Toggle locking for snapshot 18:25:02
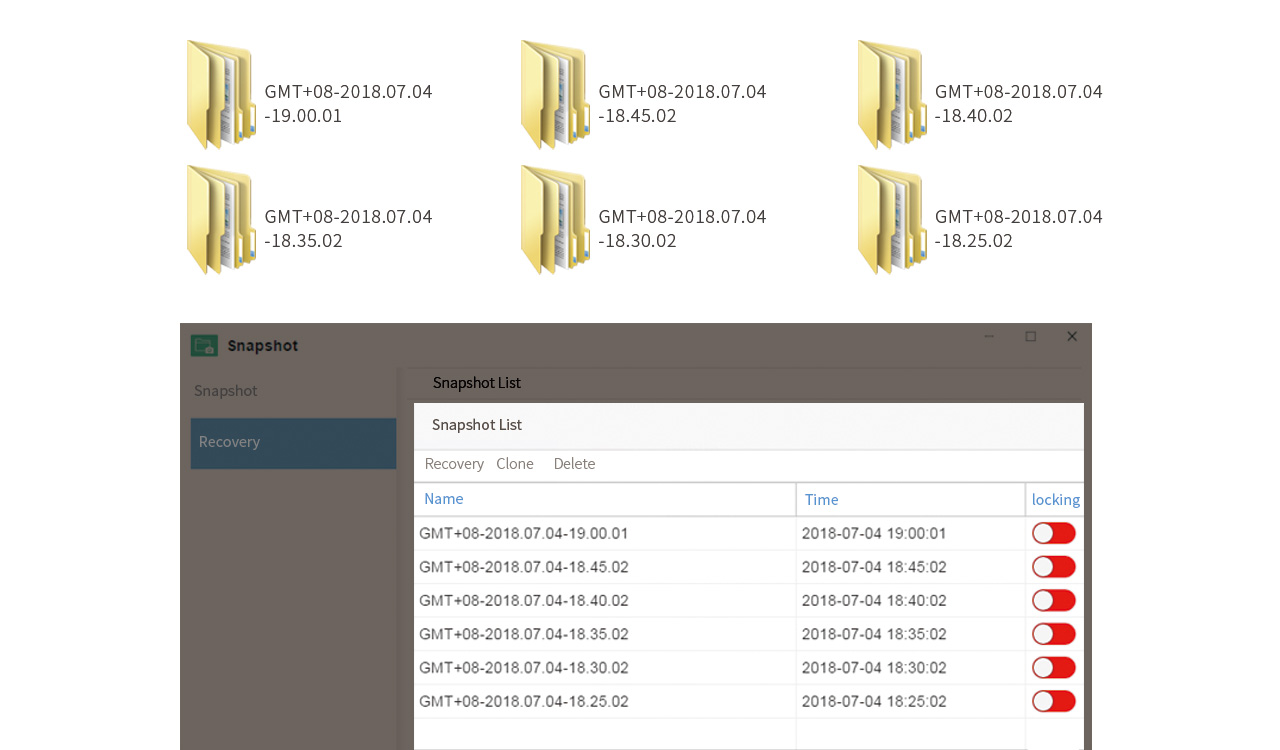The image size is (1280, 750). coord(1053,701)
